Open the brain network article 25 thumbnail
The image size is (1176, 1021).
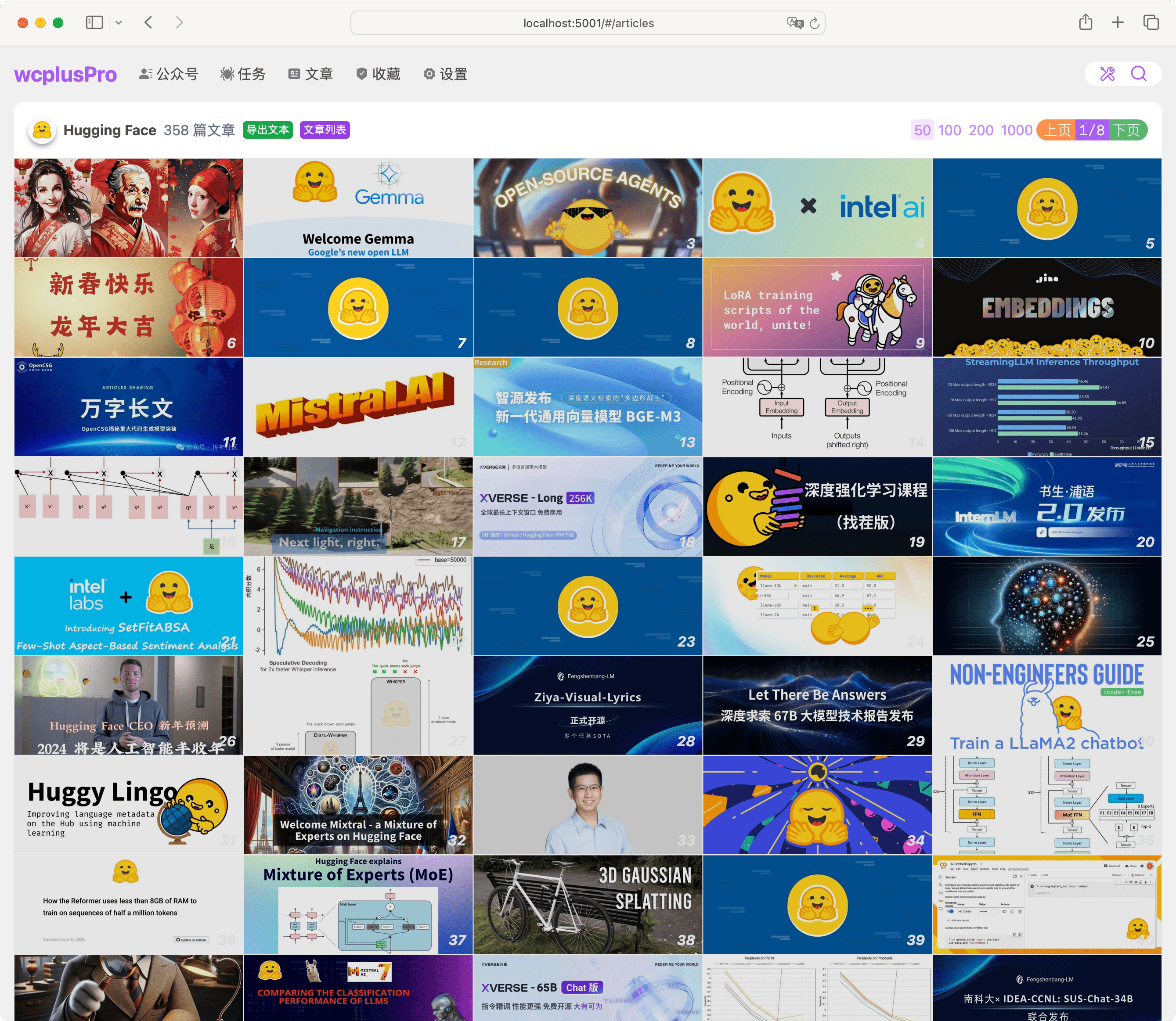pyautogui.click(x=1047, y=606)
